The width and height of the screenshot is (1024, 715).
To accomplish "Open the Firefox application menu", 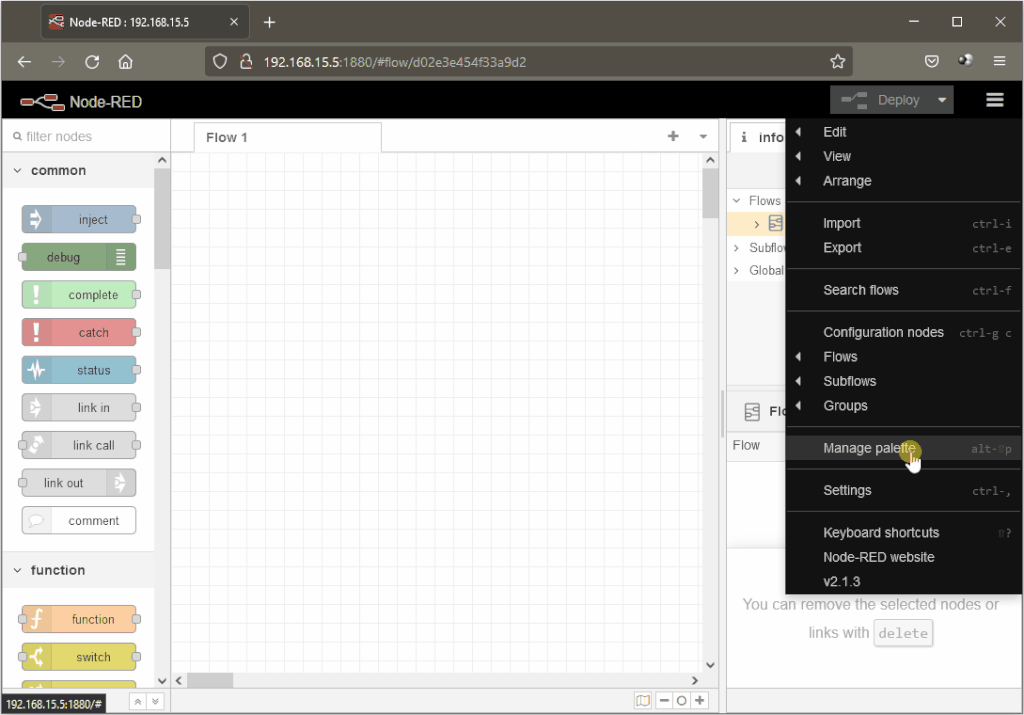I will pyautogui.click(x=999, y=61).
